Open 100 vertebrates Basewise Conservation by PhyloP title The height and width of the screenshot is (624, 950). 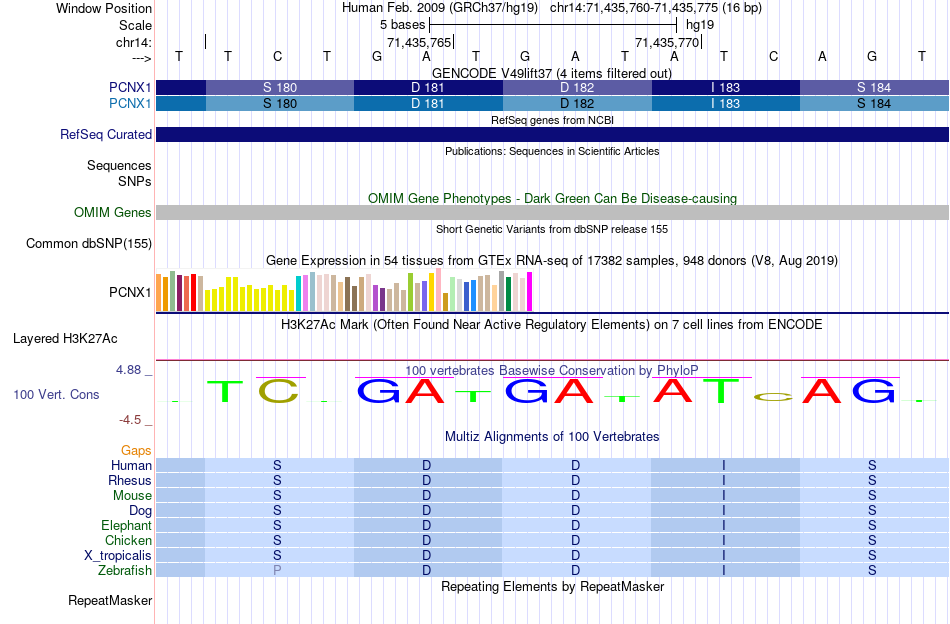pyautogui.click(x=552, y=370)
